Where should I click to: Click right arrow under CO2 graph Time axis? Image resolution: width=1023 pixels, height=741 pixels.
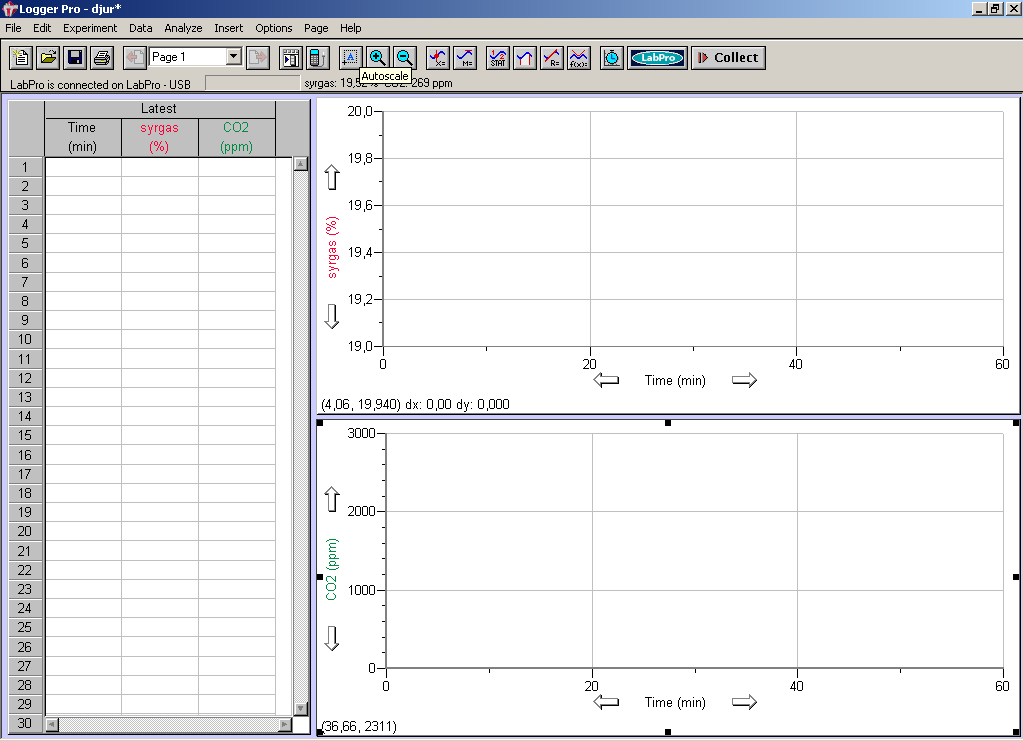744,702
